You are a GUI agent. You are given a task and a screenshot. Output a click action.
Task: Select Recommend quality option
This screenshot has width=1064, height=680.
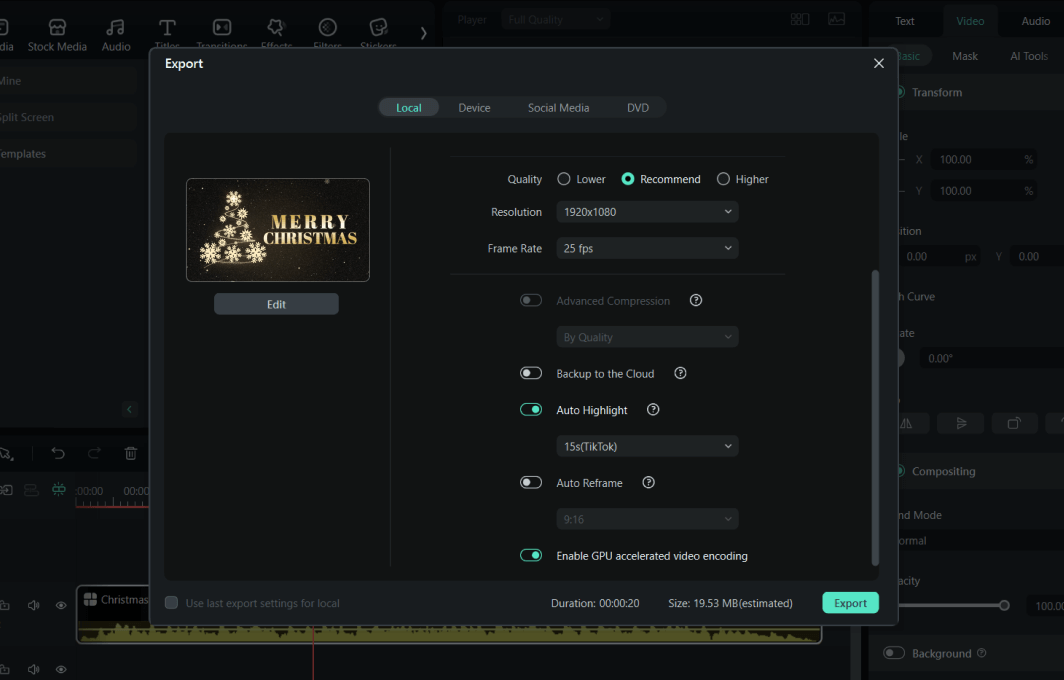(x=628, y=179)
